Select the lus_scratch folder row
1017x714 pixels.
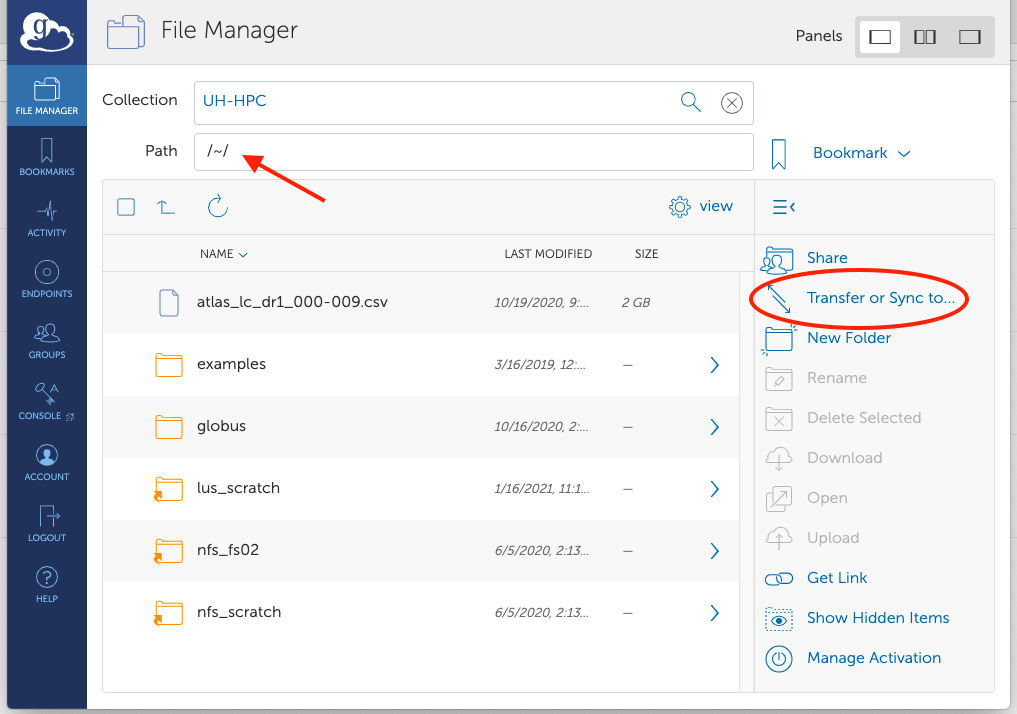pos(421,488)
